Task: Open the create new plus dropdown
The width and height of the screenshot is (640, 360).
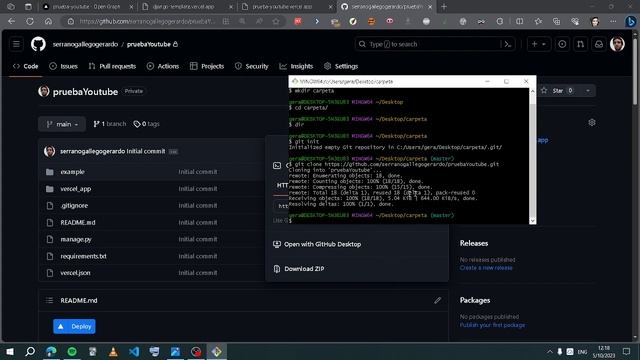Action: click(538, 44)
